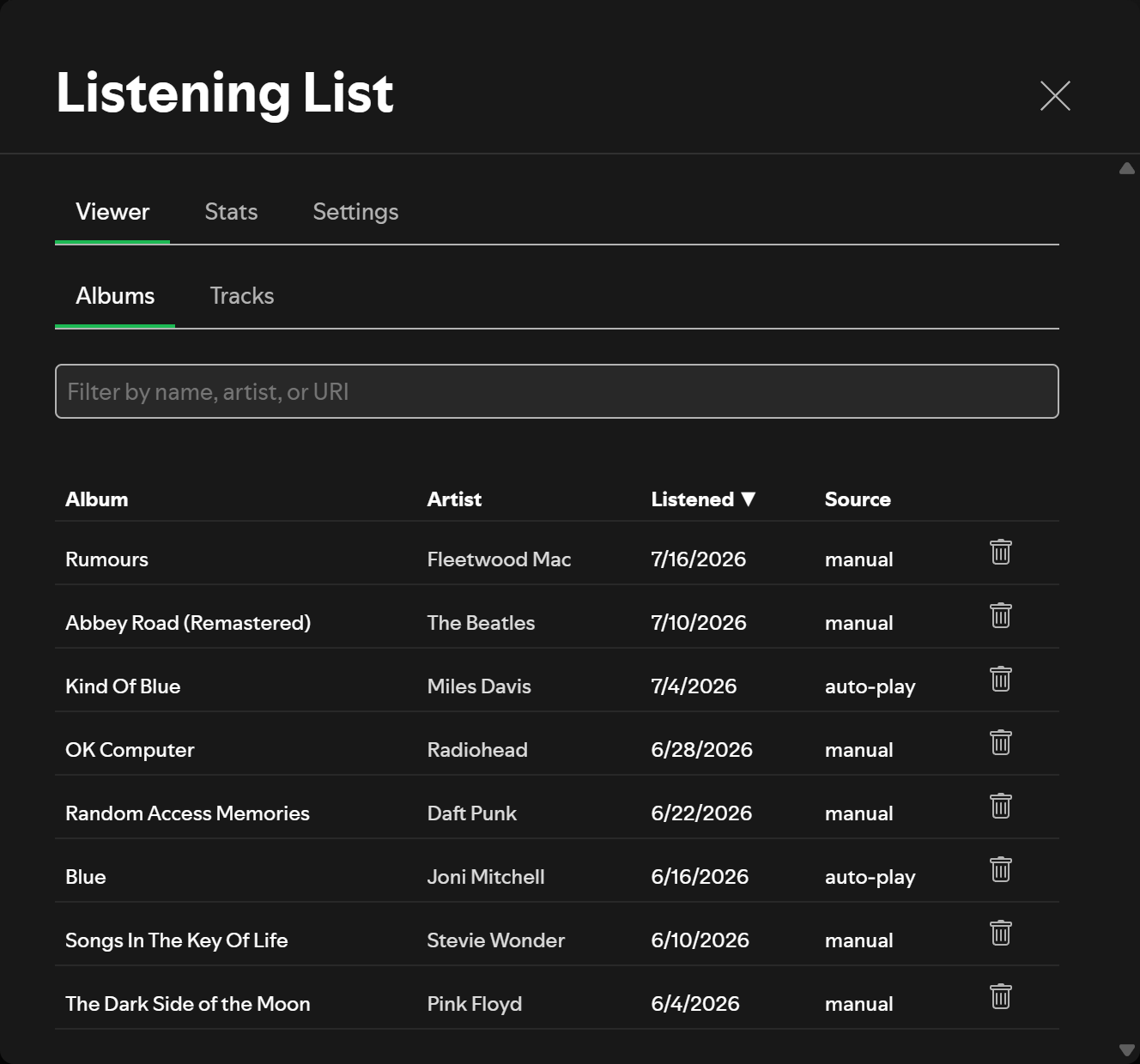Delete The Dark Side of the Moon
The image size is (1140, 1064).
pos(1001,996)
